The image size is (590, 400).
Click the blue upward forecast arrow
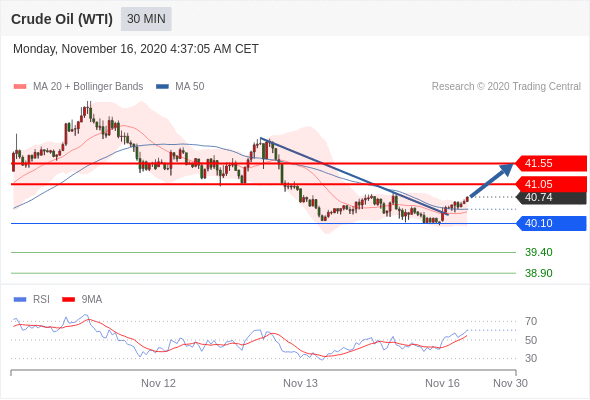point(492,180)
